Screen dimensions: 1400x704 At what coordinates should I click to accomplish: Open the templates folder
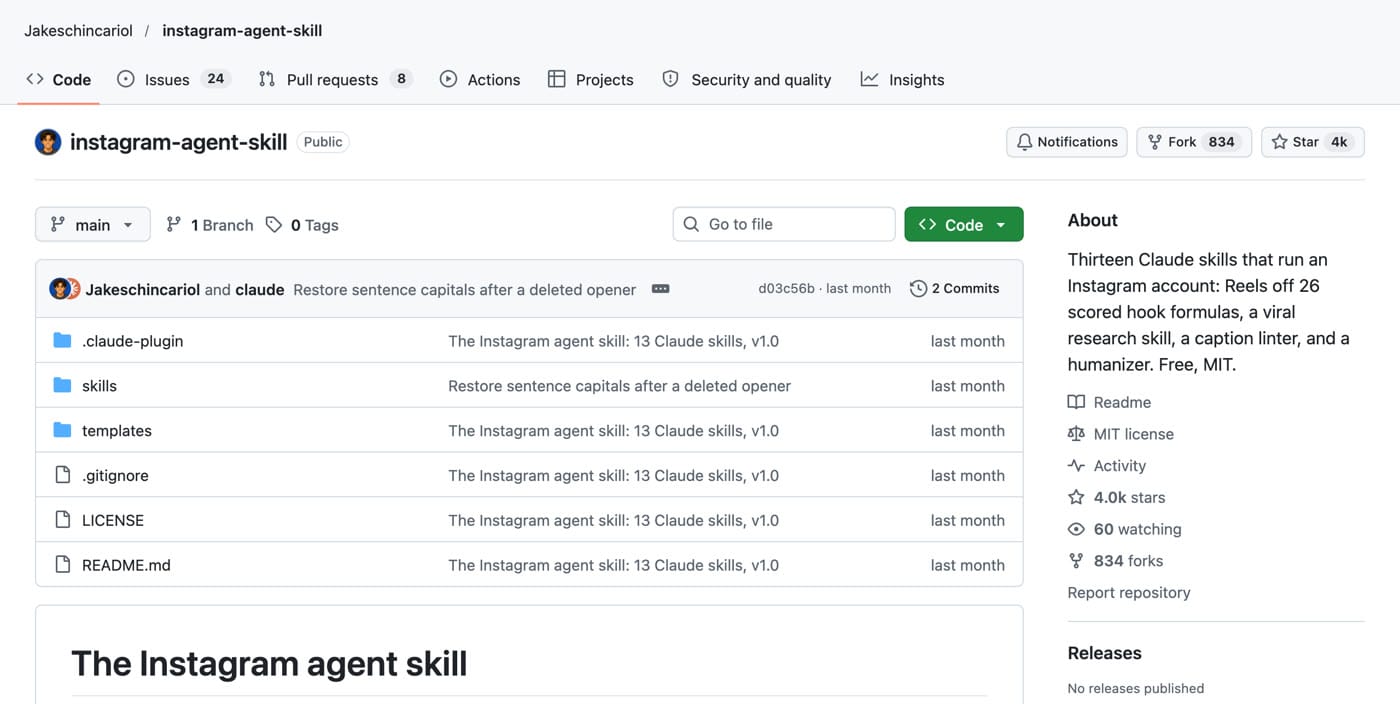coord(117,431)
